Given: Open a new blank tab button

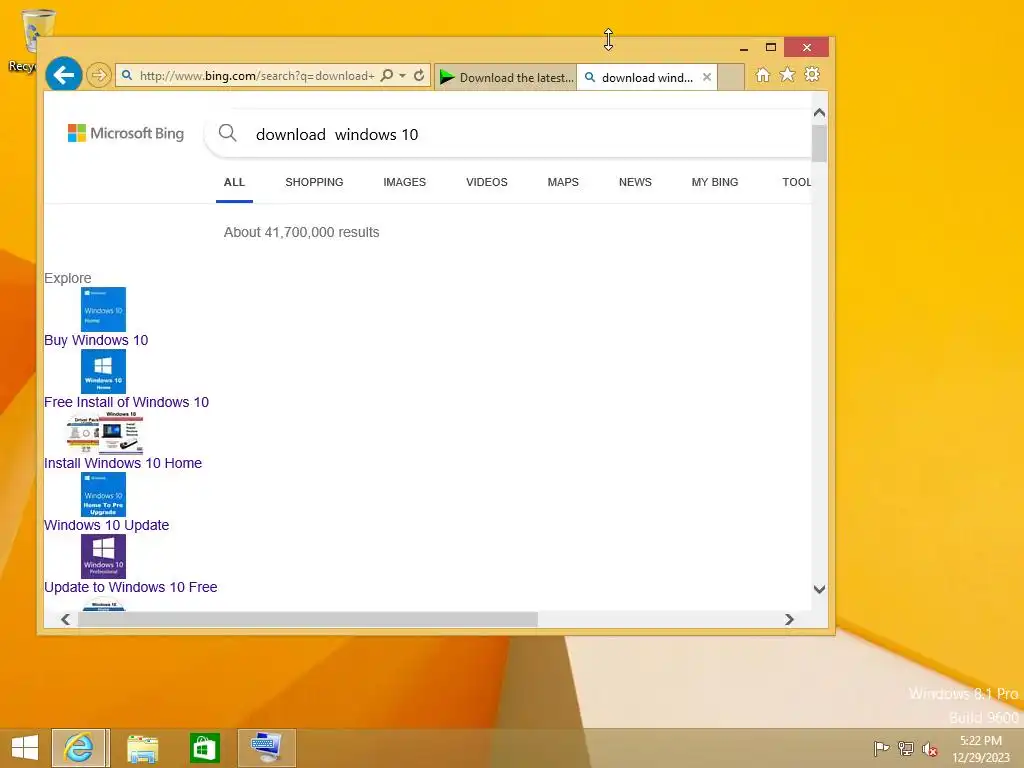Looking at the screenshot, I should 731,77.
